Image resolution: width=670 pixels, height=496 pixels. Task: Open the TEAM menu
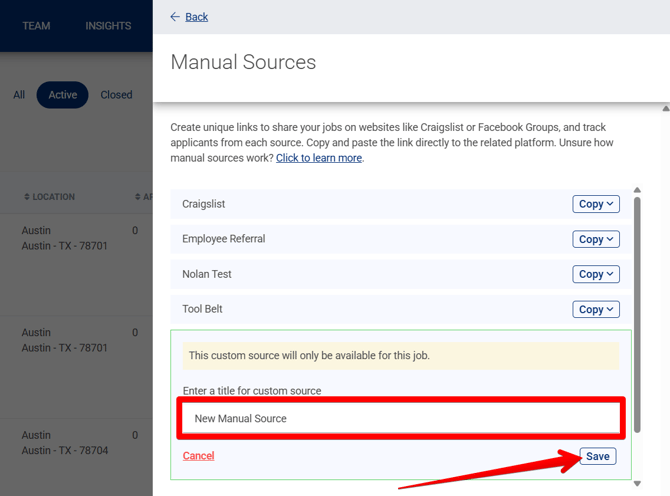[36, 26]
